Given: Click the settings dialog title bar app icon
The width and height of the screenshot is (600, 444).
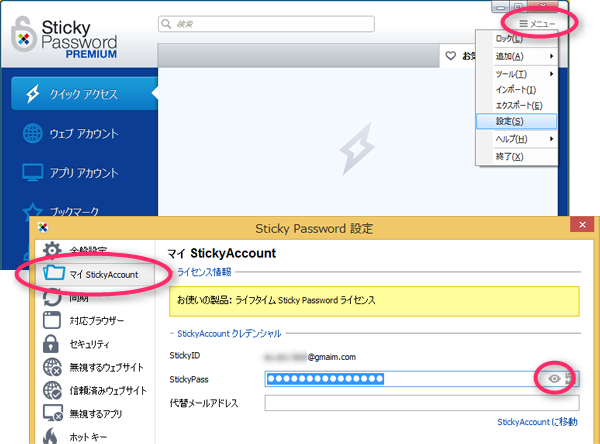Looking at the screenshot, I should point(43,228).
